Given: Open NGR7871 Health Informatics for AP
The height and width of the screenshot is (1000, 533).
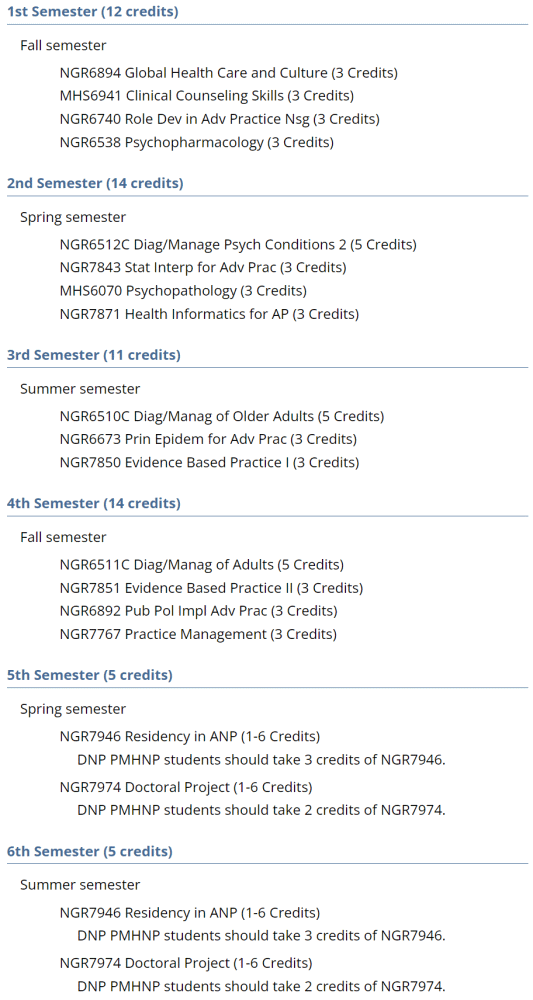Looking at the screenshot, I should (209, 314).
